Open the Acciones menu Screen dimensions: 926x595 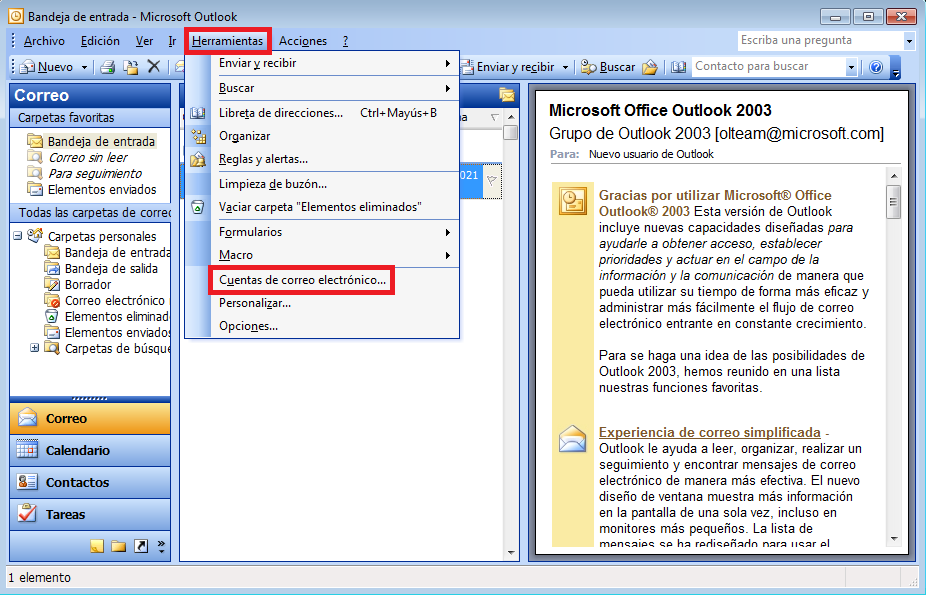coord(303,41)
